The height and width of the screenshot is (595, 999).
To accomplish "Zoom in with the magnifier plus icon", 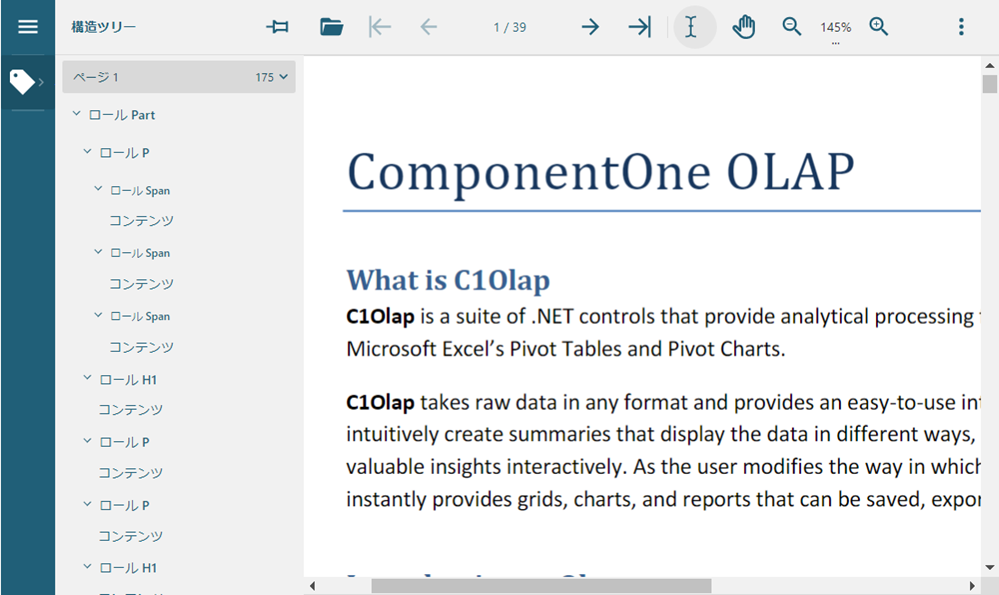I will (x=879, y=27).
